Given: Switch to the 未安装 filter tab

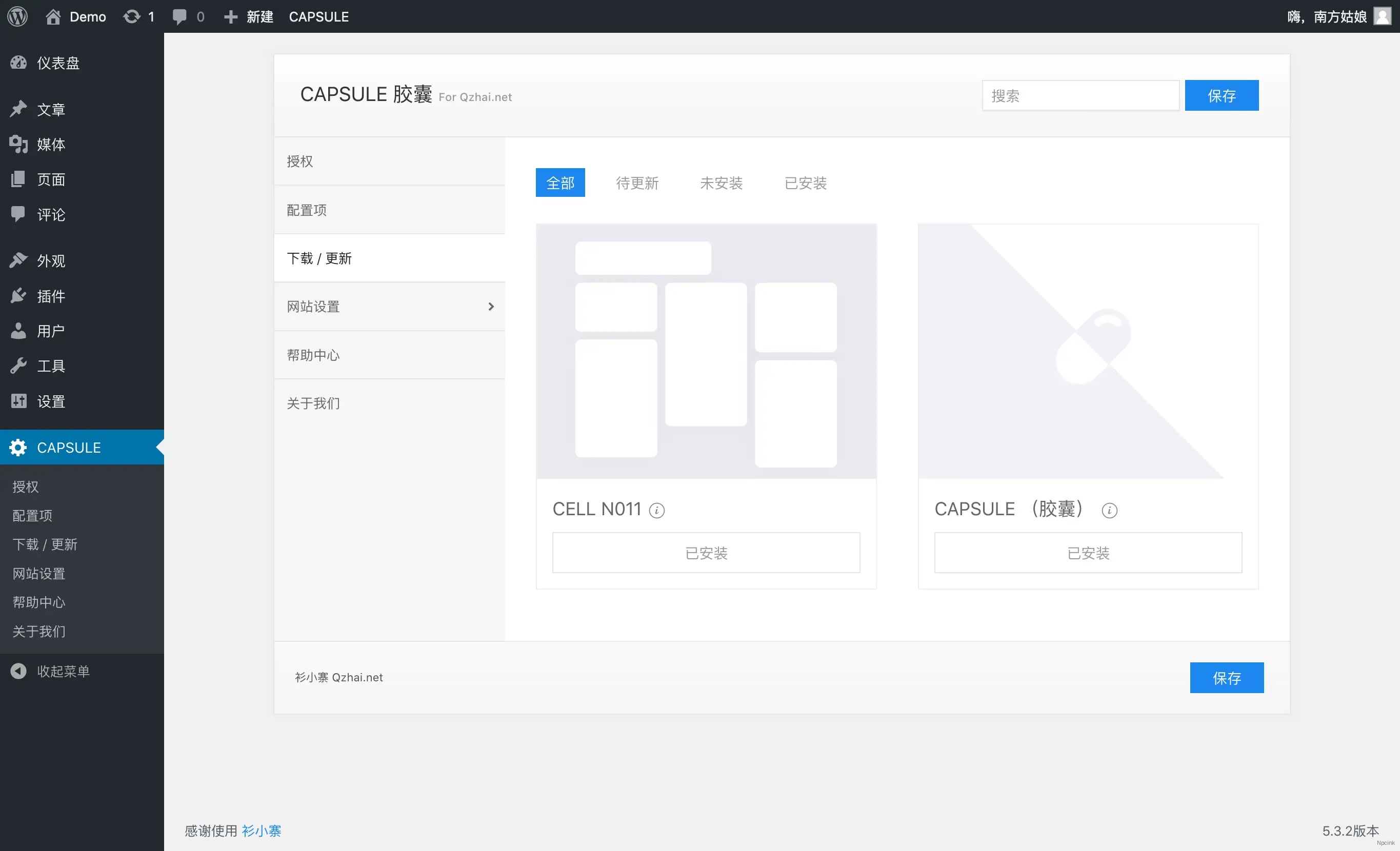Looking at the screenshot, I should coord(721,183).
